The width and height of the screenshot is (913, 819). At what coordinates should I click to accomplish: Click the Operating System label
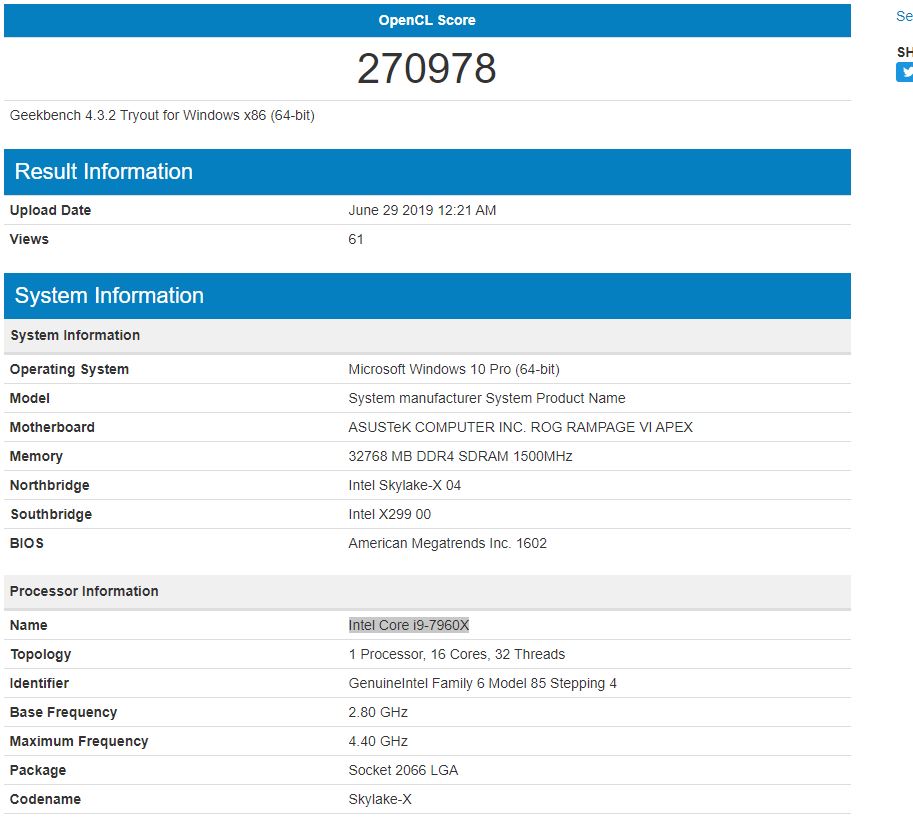[x=69, y=370]
